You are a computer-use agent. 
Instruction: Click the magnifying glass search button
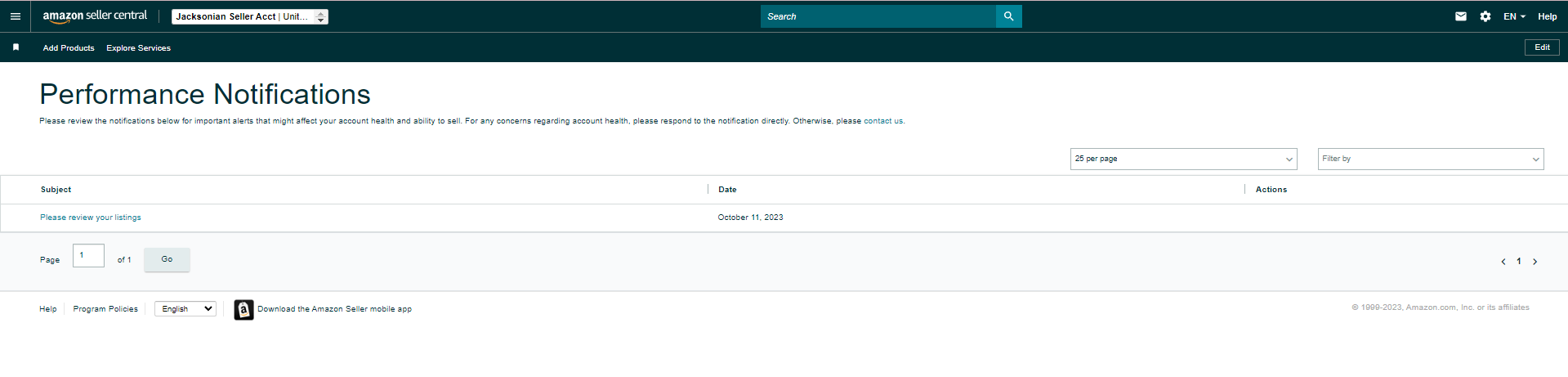click(1009, 16)
